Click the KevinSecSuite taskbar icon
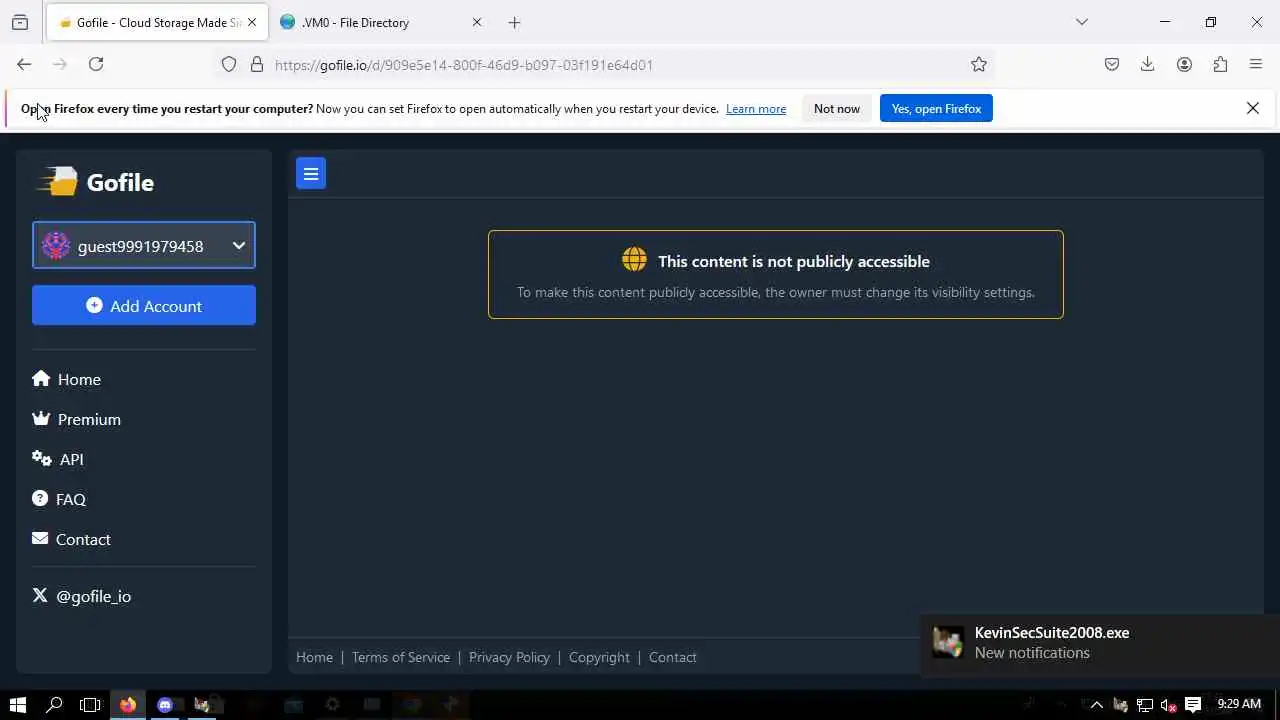 [x=202, y=705]
